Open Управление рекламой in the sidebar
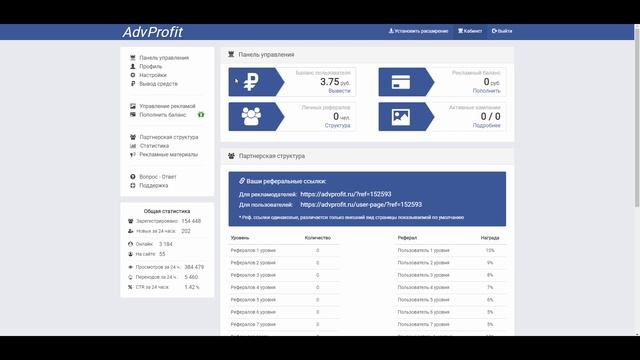 pos(167,106)
